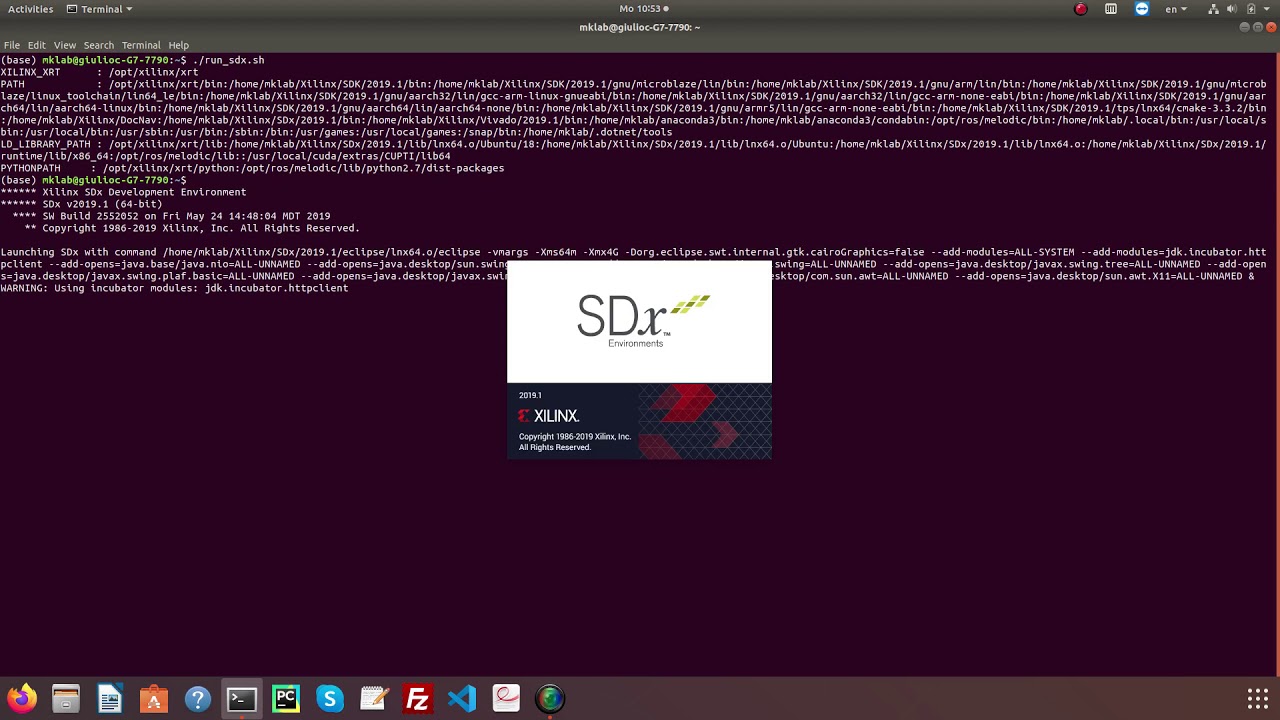Click the 'PYTHONPATH' output line
This screenshot has height=720, width=1280.
(x=252, y=168)
